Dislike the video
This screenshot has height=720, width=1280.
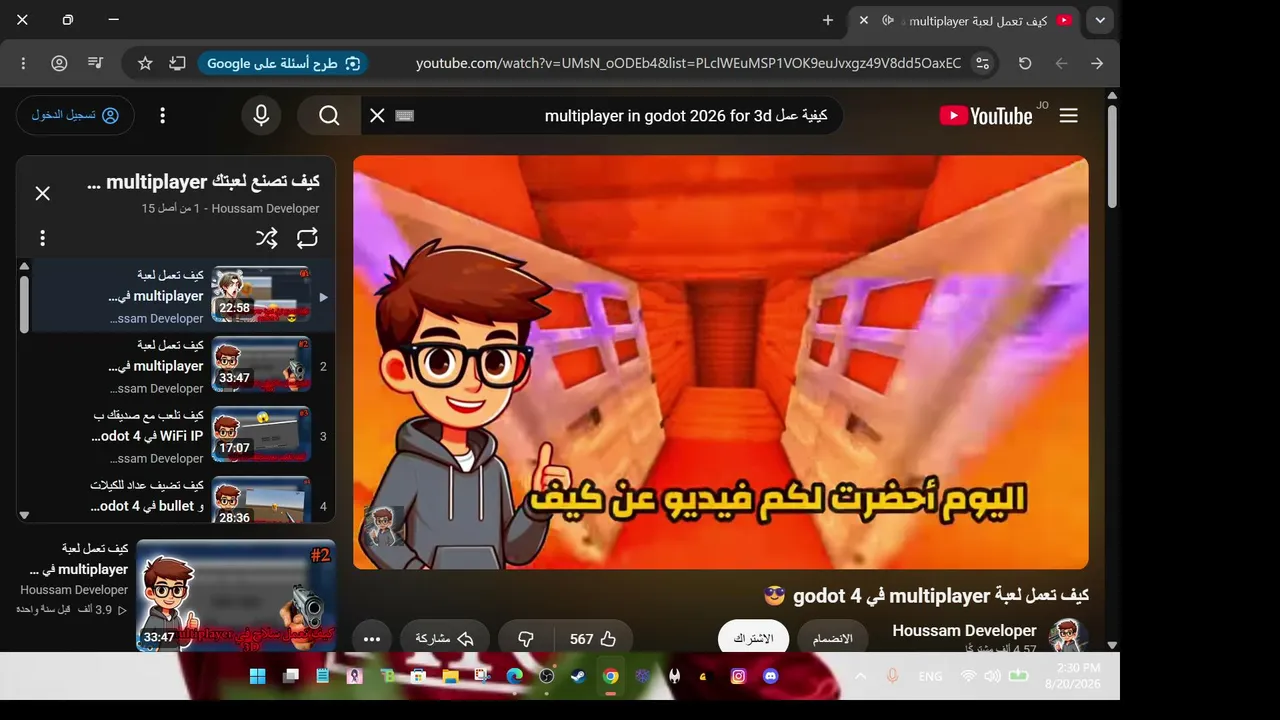coord(526,639)
